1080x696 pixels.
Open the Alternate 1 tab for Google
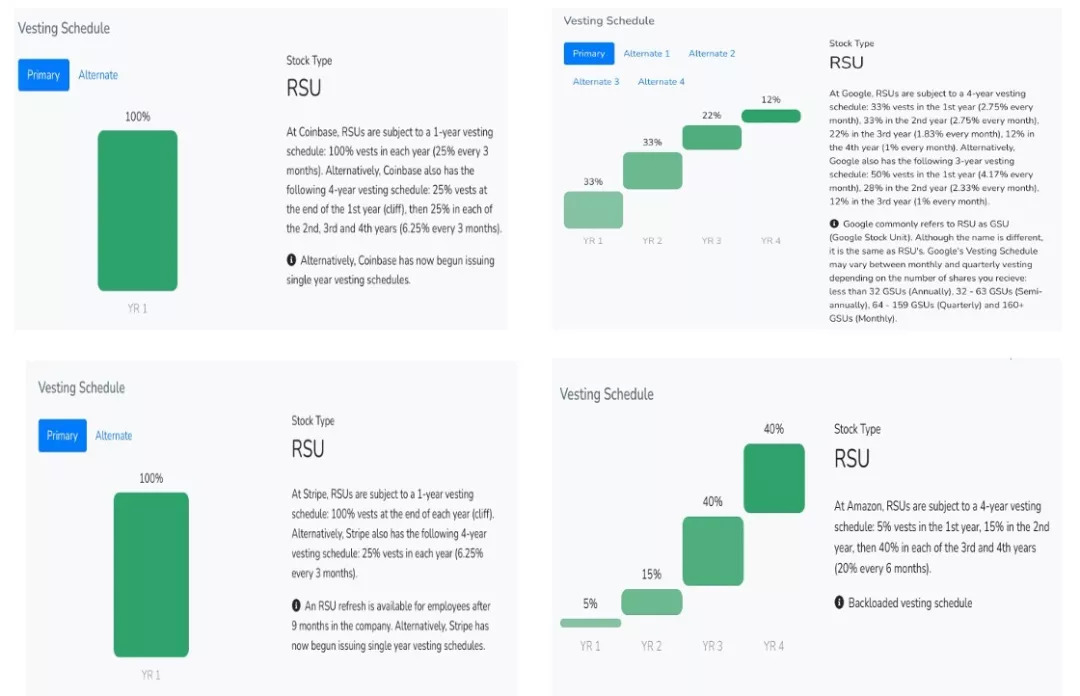[x=646, y=54]
